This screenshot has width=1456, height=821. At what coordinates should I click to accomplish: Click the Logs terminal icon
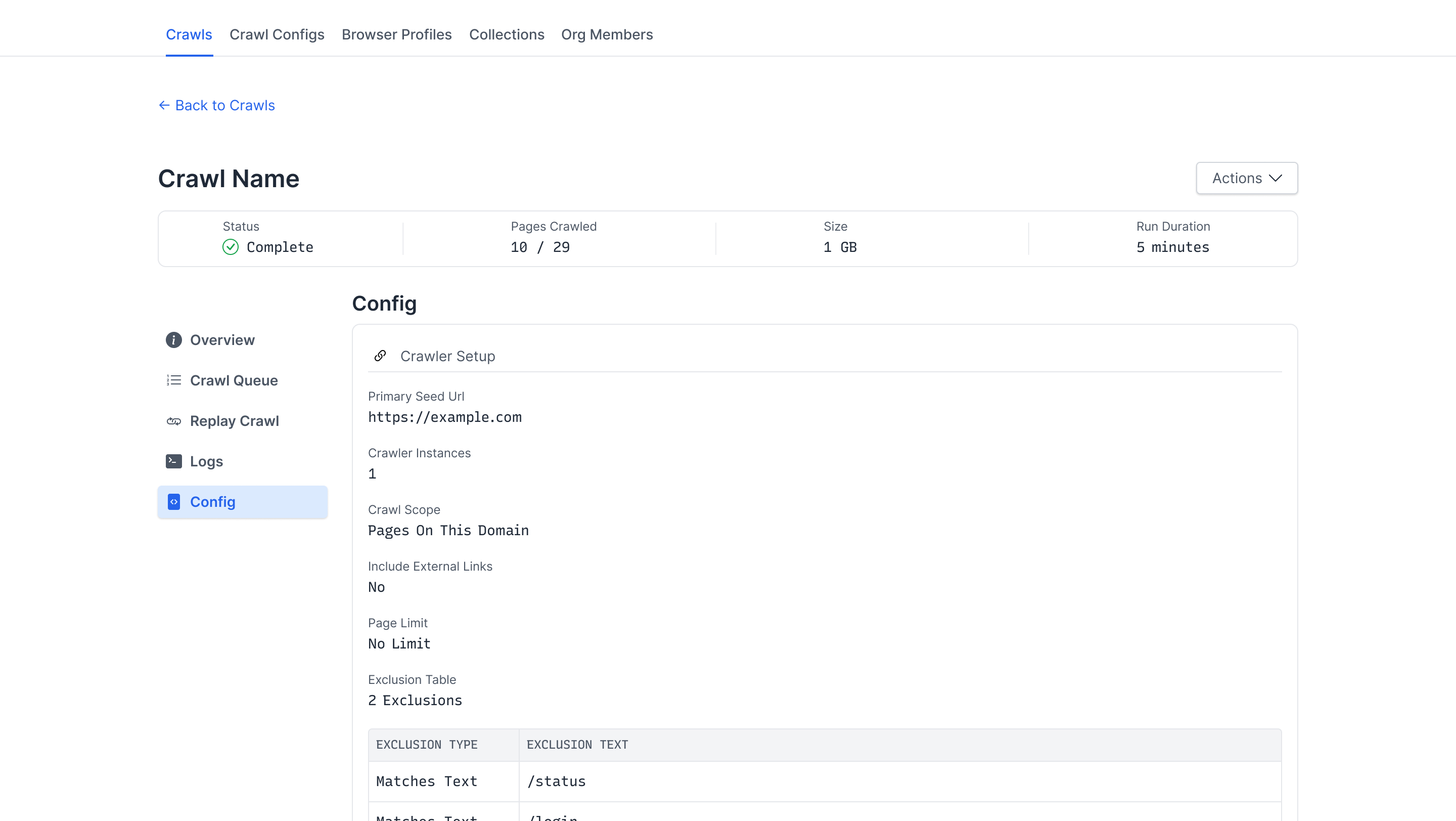coord(173,461)
